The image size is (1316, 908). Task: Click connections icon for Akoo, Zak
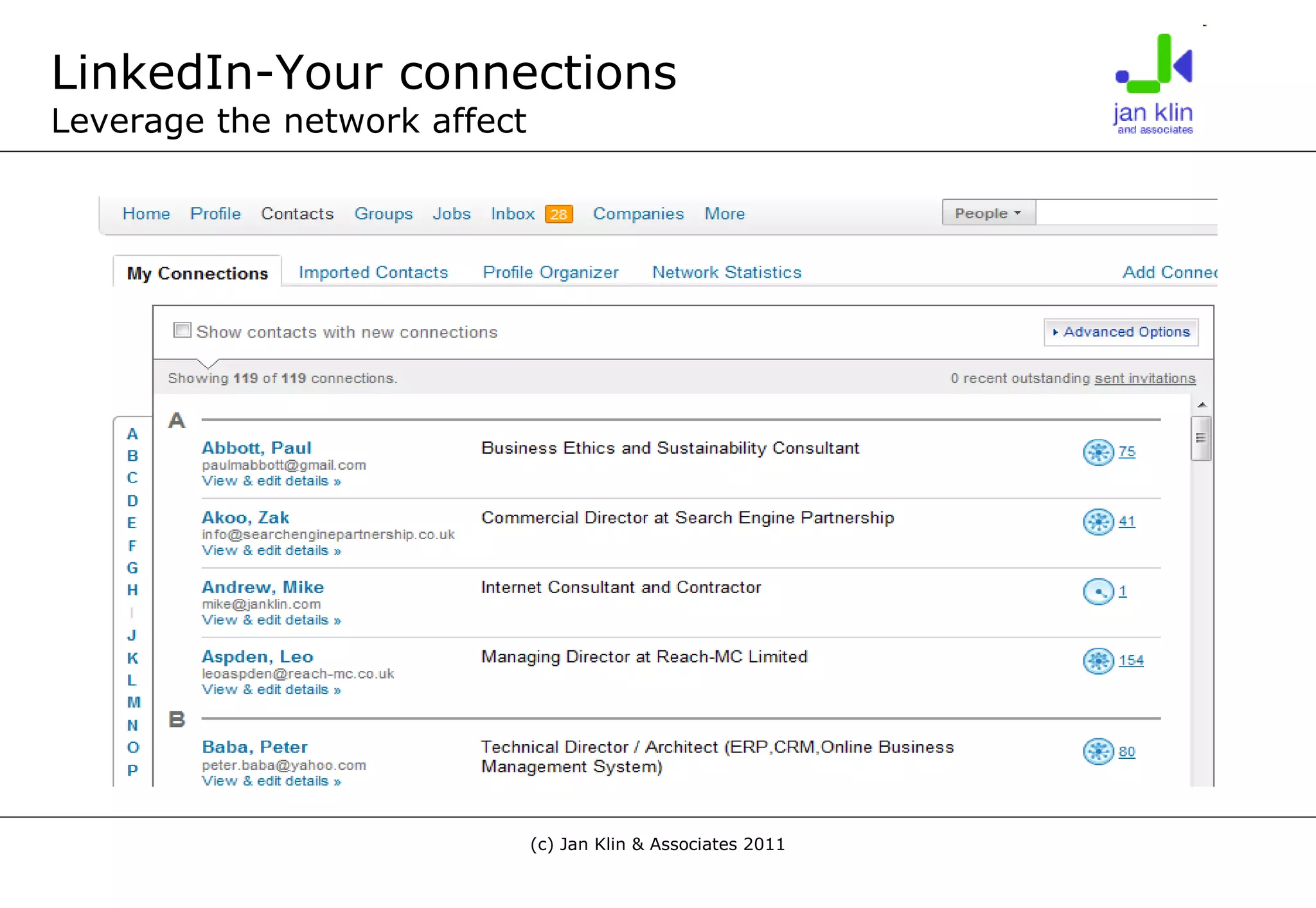[1098, 522]
